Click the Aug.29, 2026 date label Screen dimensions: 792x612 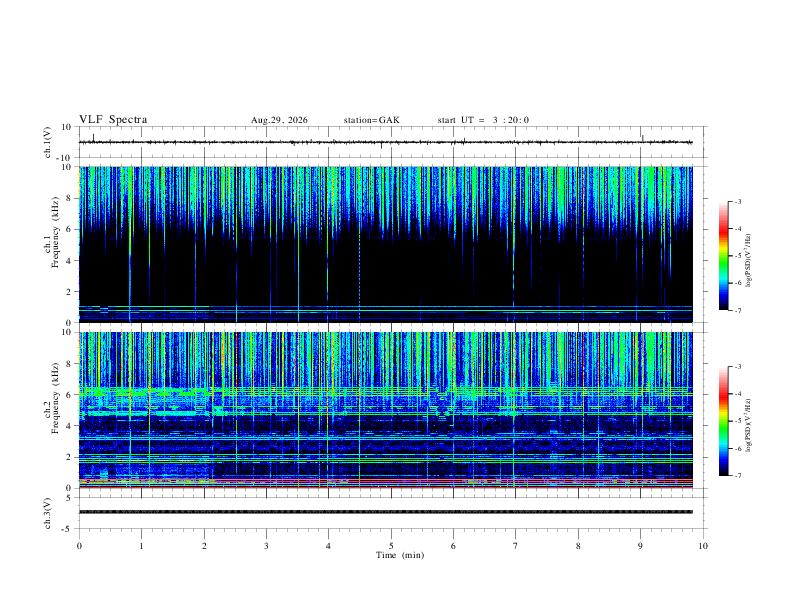tap(279, 120)
